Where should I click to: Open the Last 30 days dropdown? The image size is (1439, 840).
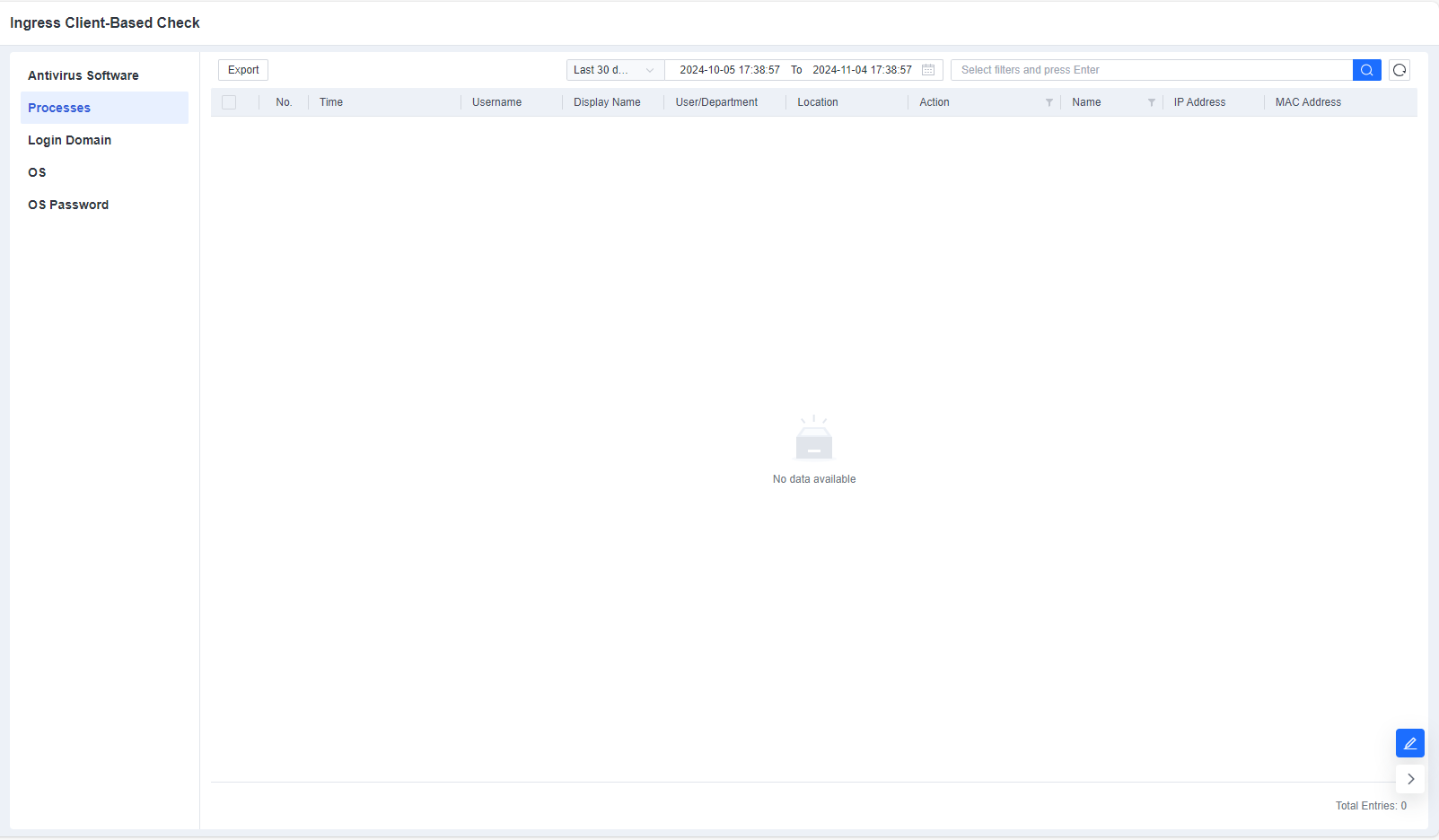pyautogui.click(x=615, y=70)
